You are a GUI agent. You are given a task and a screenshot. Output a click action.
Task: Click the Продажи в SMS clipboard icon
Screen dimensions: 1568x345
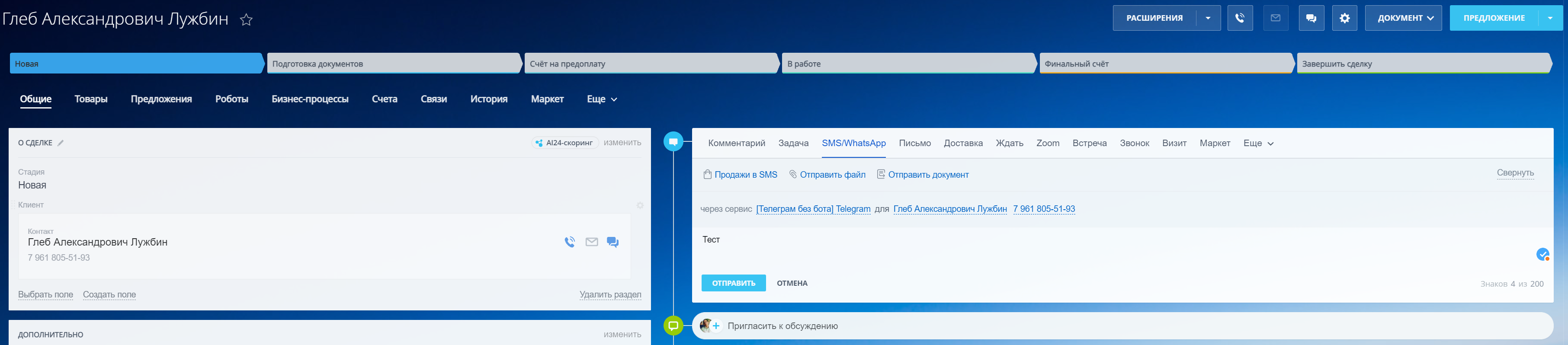point(707,175)
